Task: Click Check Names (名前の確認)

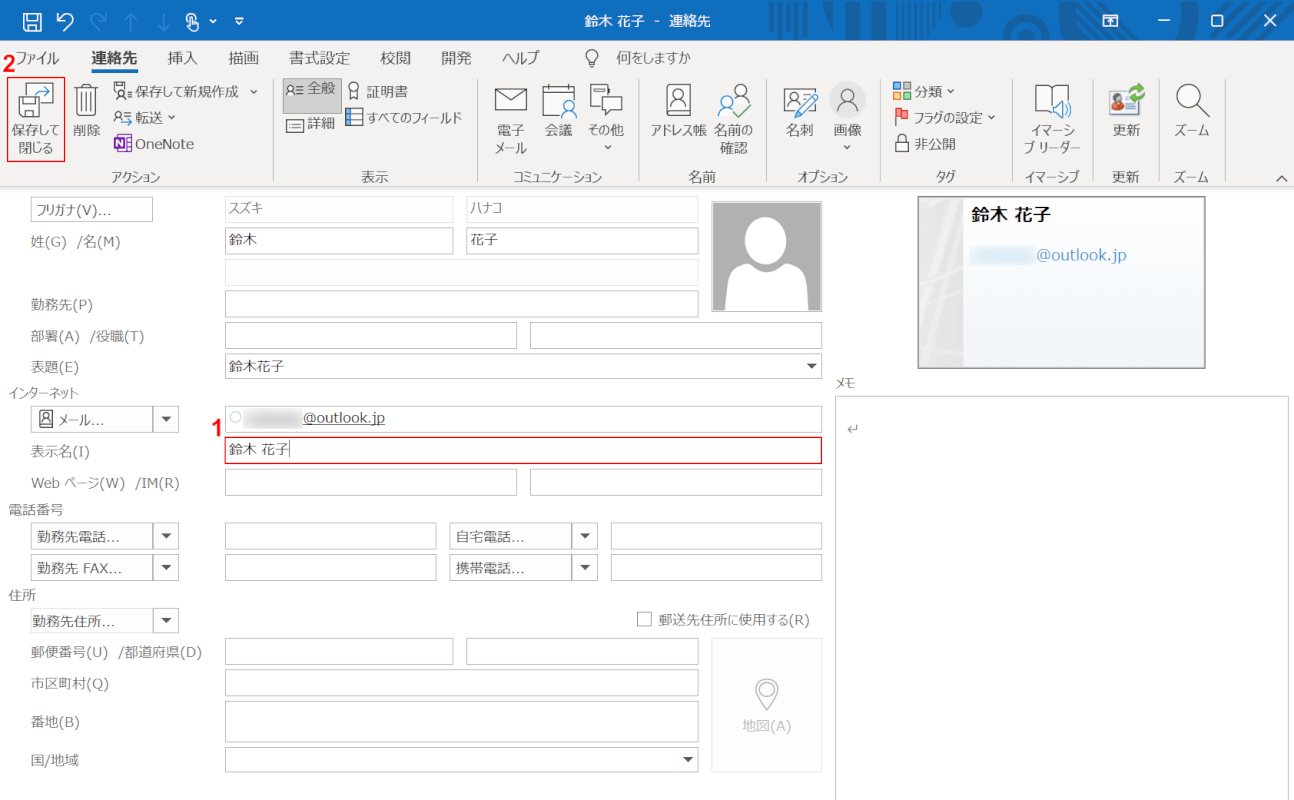Action: pyautogui.click(x=733, y=118)
